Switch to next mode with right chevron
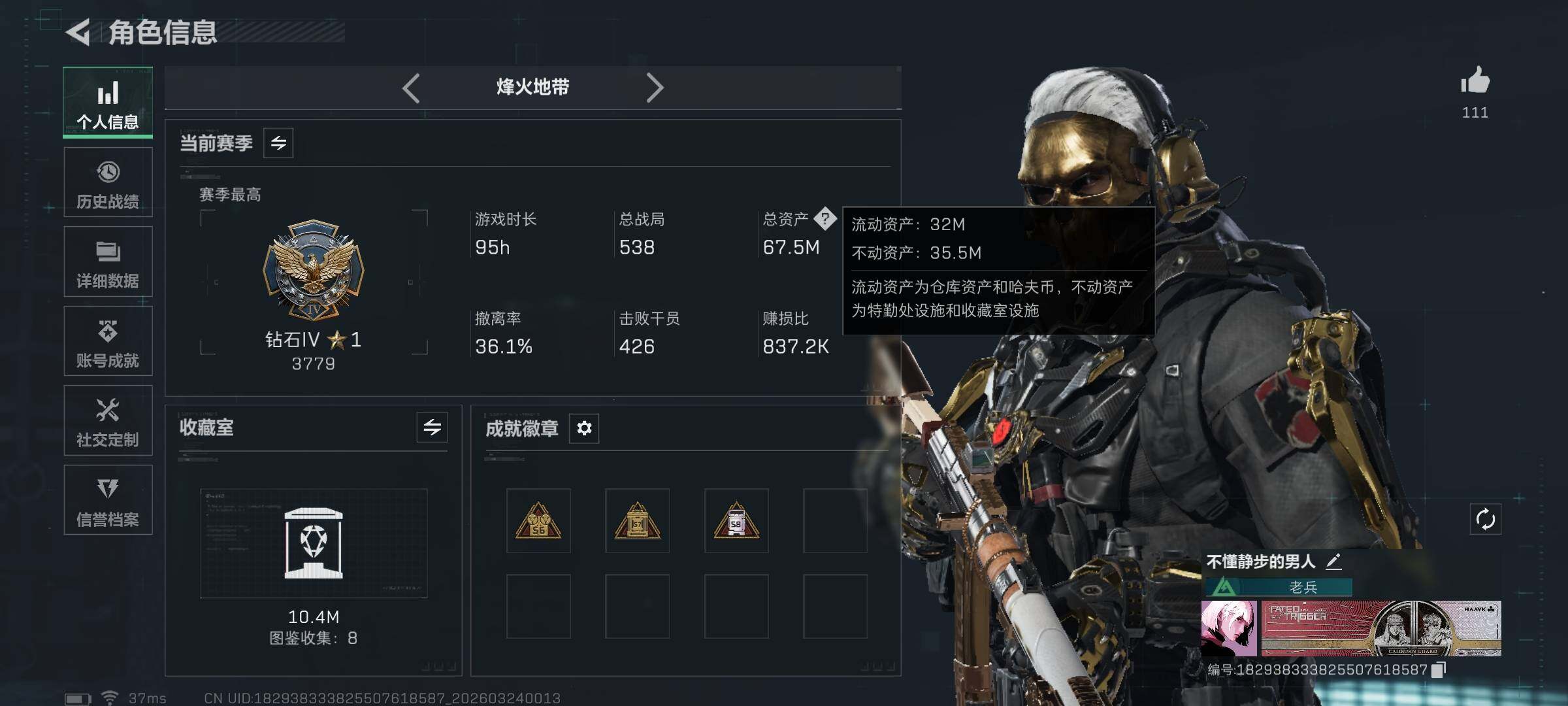The width and height of the screenshot is (1568, 706). (x=655, y=88)
